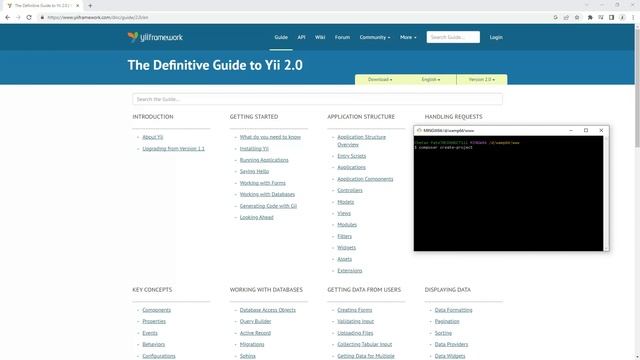The height and width of the screenshot is (360, 640).
Task: Open the Looking Ahead link
Action: click(x=256, y=217)
